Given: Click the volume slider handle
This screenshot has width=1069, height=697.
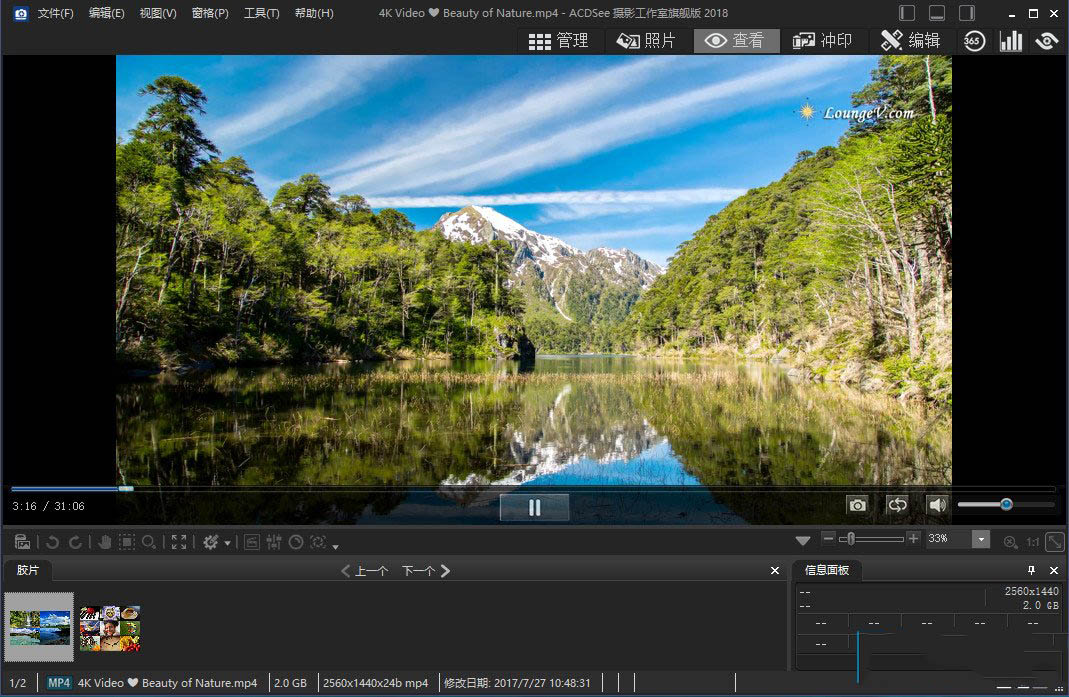Looking at the screenshot, I should click(1006, 505).
